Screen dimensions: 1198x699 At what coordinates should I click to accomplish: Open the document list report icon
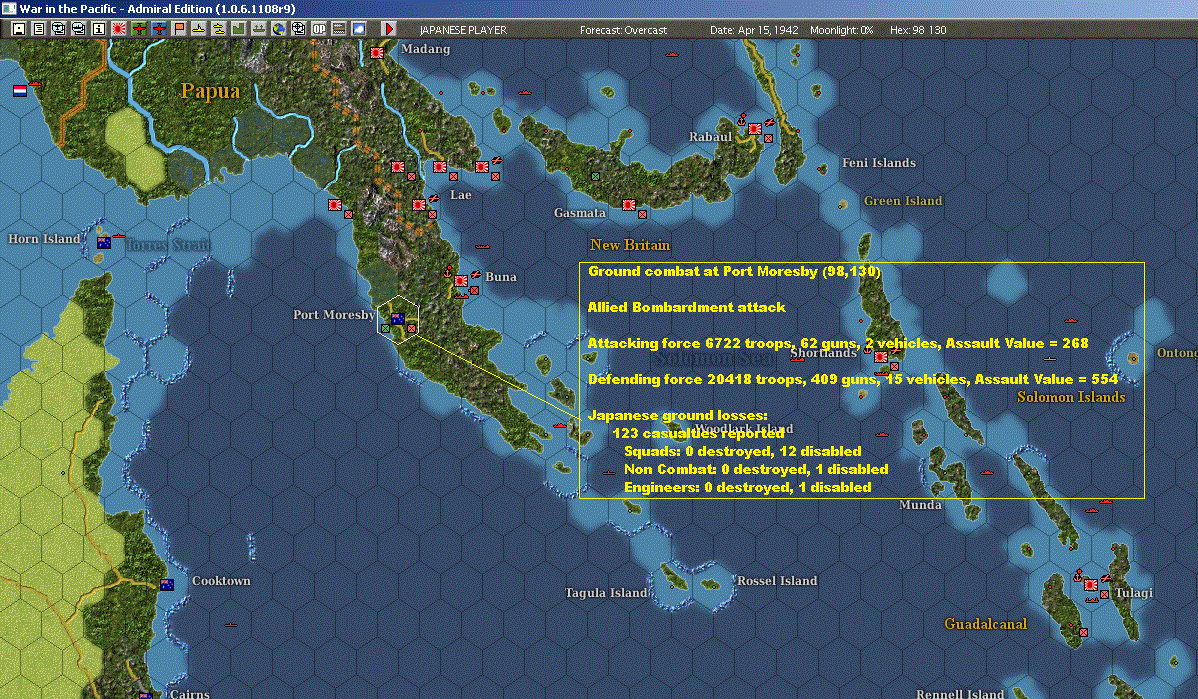click(39, 29)
